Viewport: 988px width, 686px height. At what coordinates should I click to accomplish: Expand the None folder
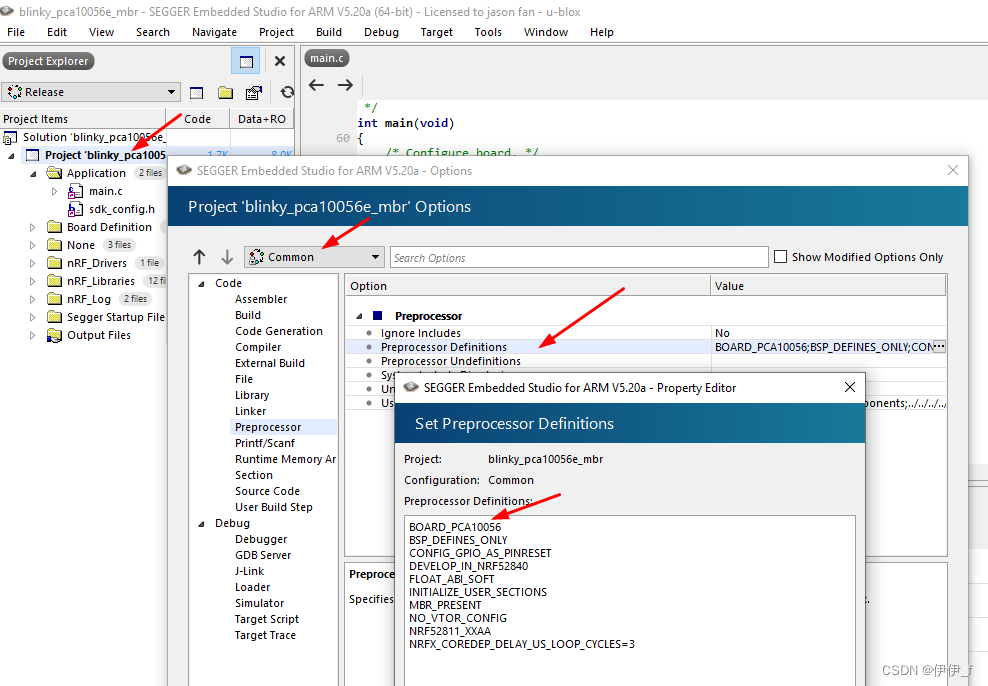[33, 246]
